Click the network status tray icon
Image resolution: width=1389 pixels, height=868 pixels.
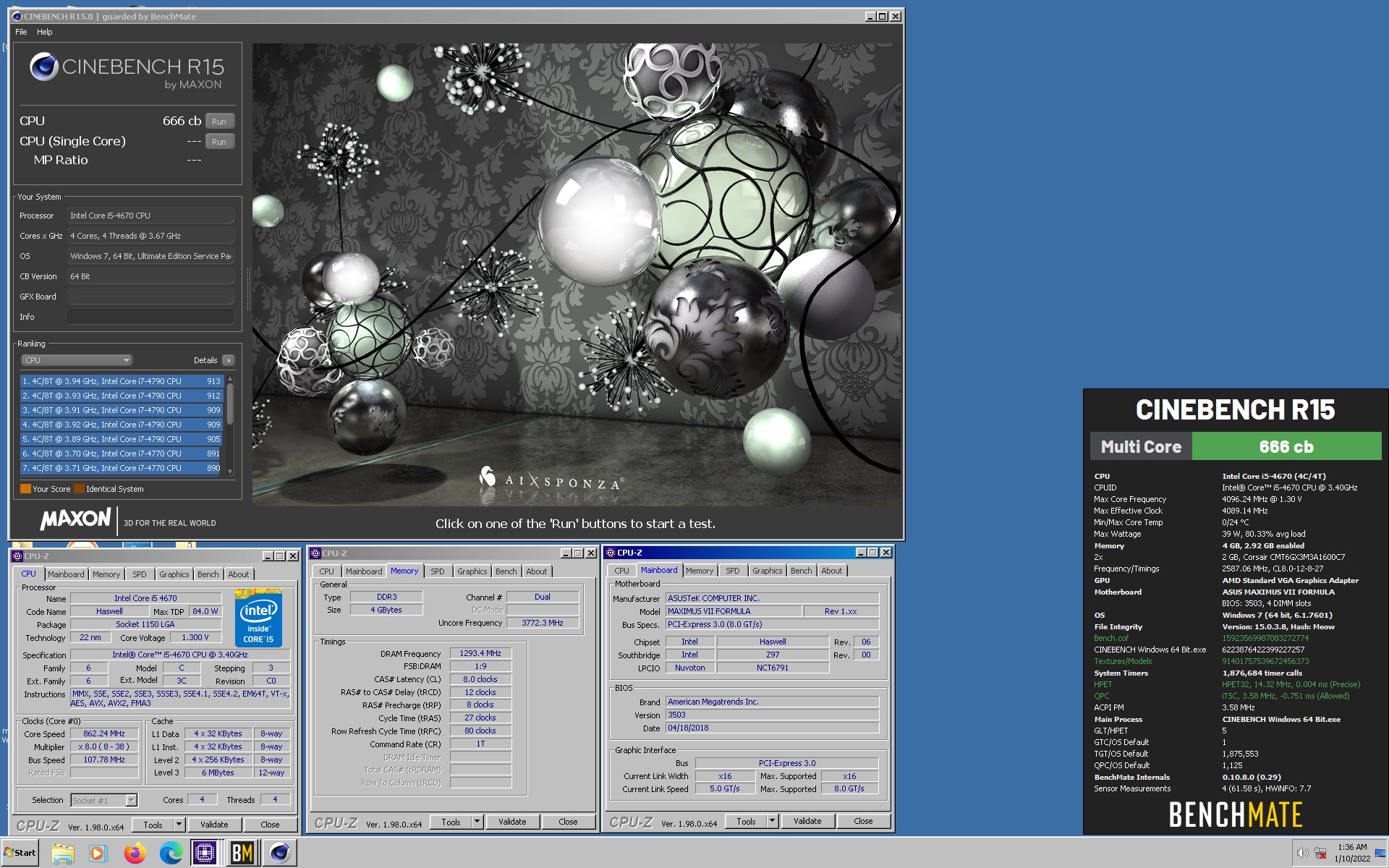(1320, 853)
